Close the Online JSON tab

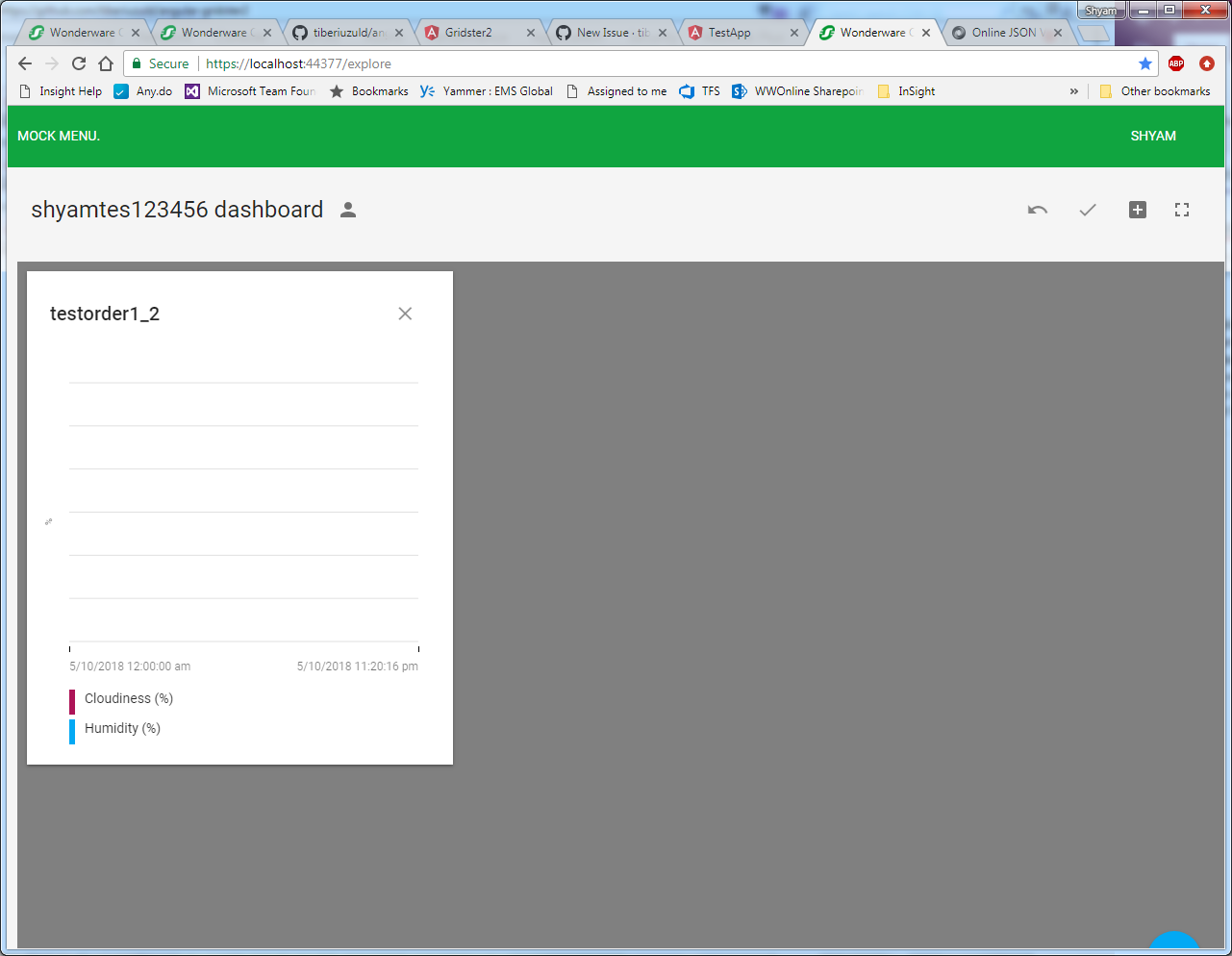(x=1058, y=33)
